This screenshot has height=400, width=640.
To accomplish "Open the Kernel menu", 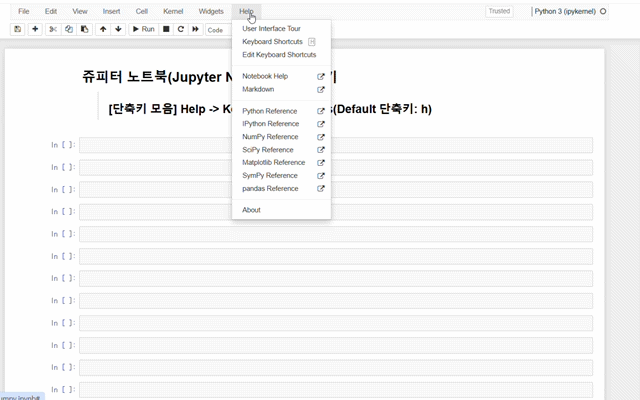I will point(173,11).
